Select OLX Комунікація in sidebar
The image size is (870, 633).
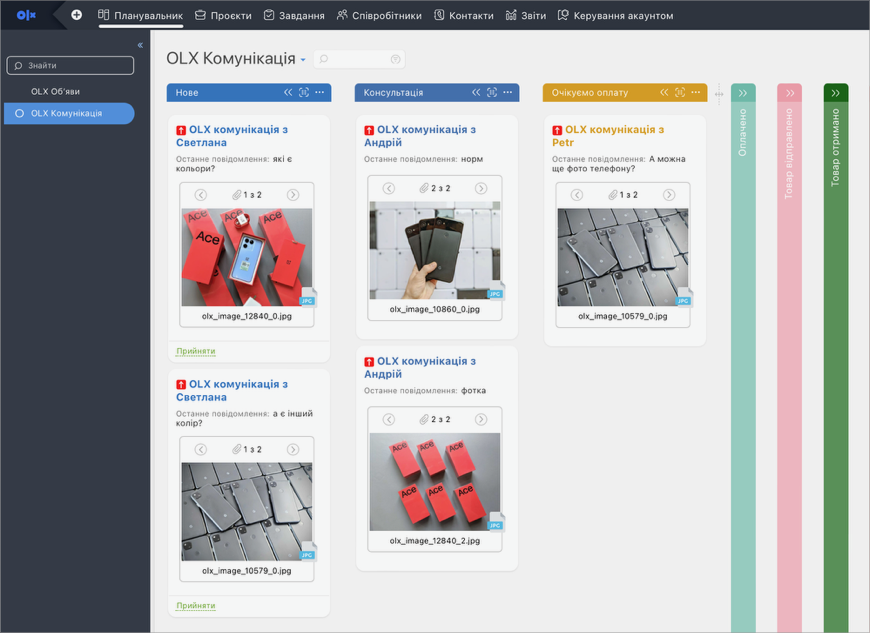click(69, 113)
